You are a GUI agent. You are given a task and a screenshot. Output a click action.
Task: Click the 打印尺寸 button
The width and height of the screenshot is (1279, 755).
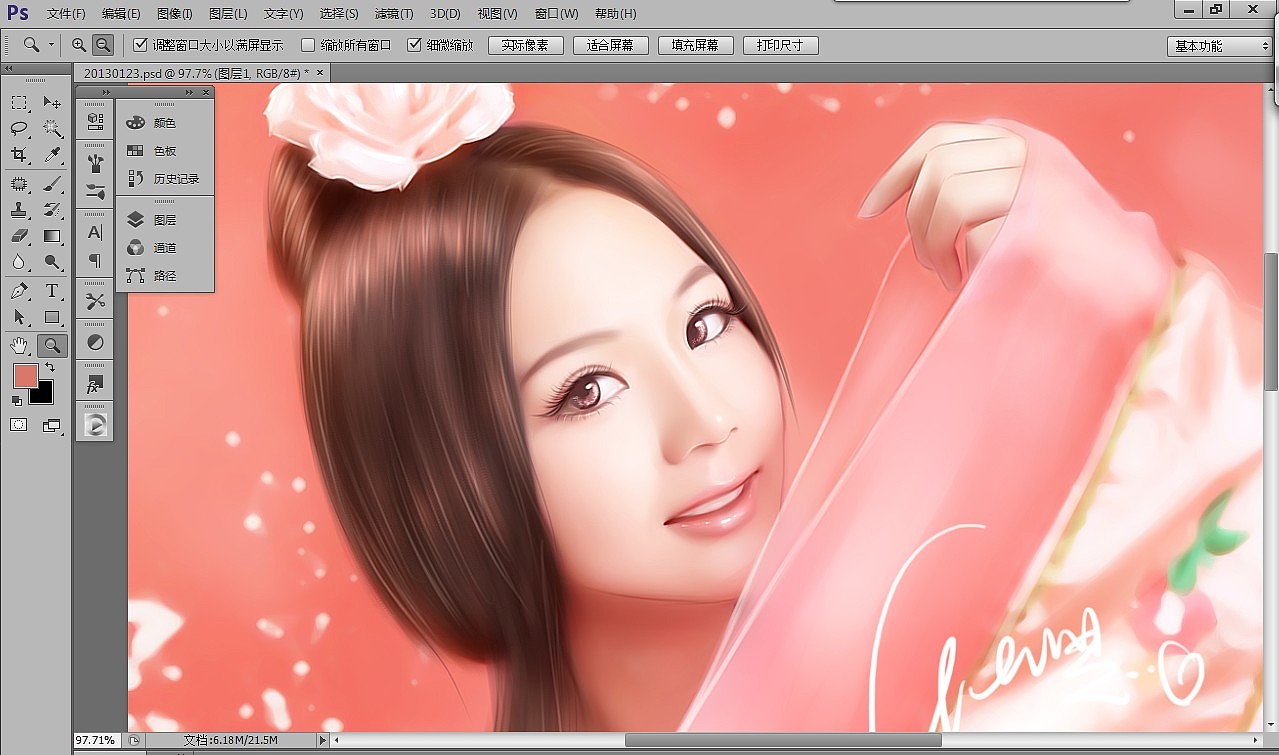coord(781,46)
